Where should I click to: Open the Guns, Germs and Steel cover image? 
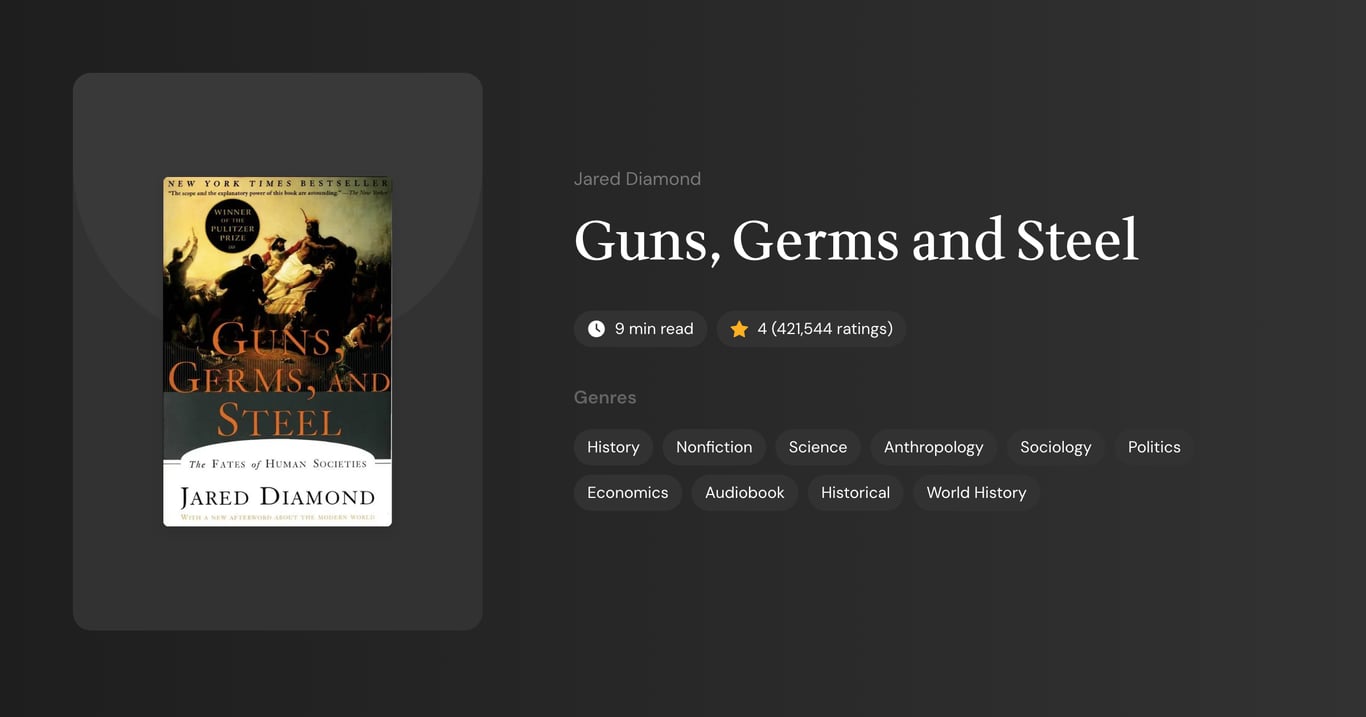pyautogui.click(x=277, y=350)
